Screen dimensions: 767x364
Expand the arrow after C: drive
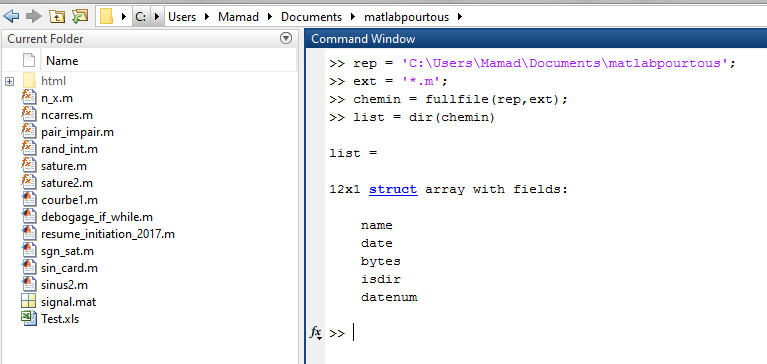click(x=157, y=17)
